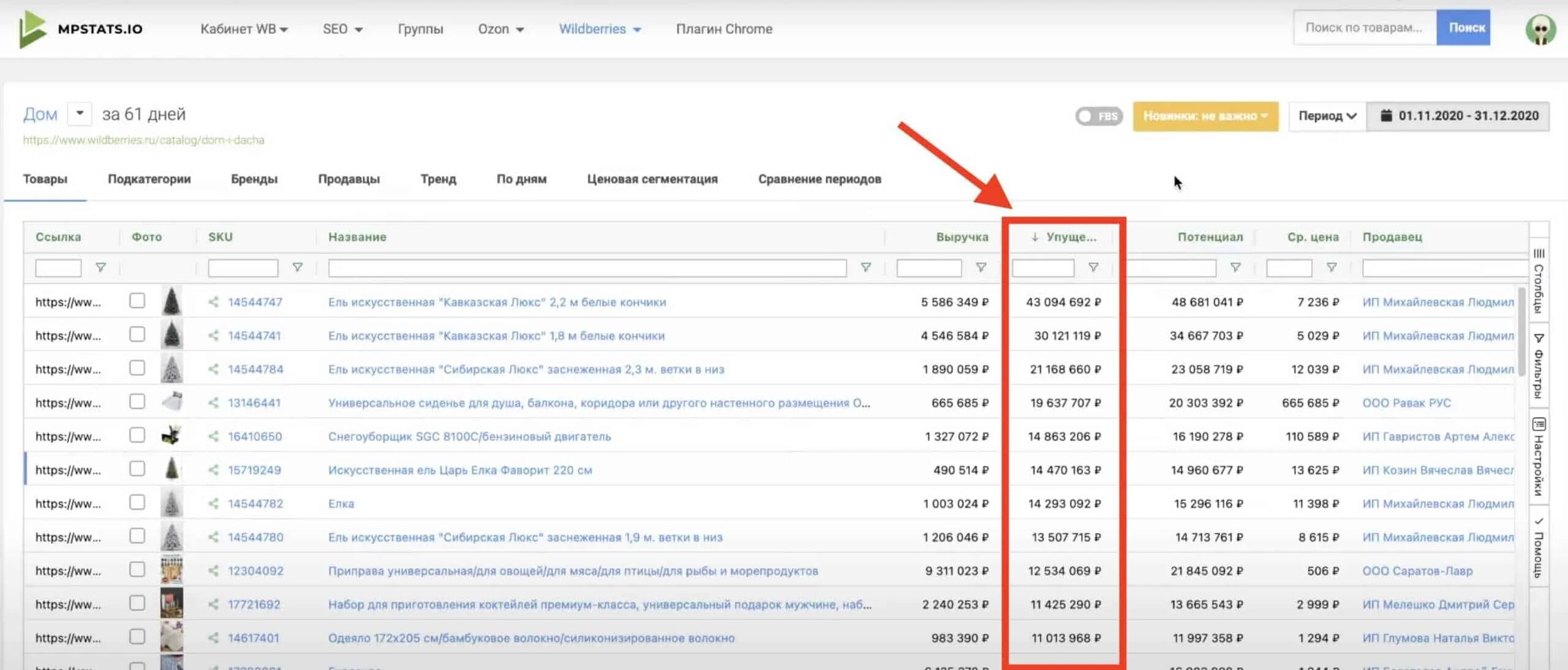Click the Поиск search button
This screenshot has width=1568, height=670.
pos(1463,28)
